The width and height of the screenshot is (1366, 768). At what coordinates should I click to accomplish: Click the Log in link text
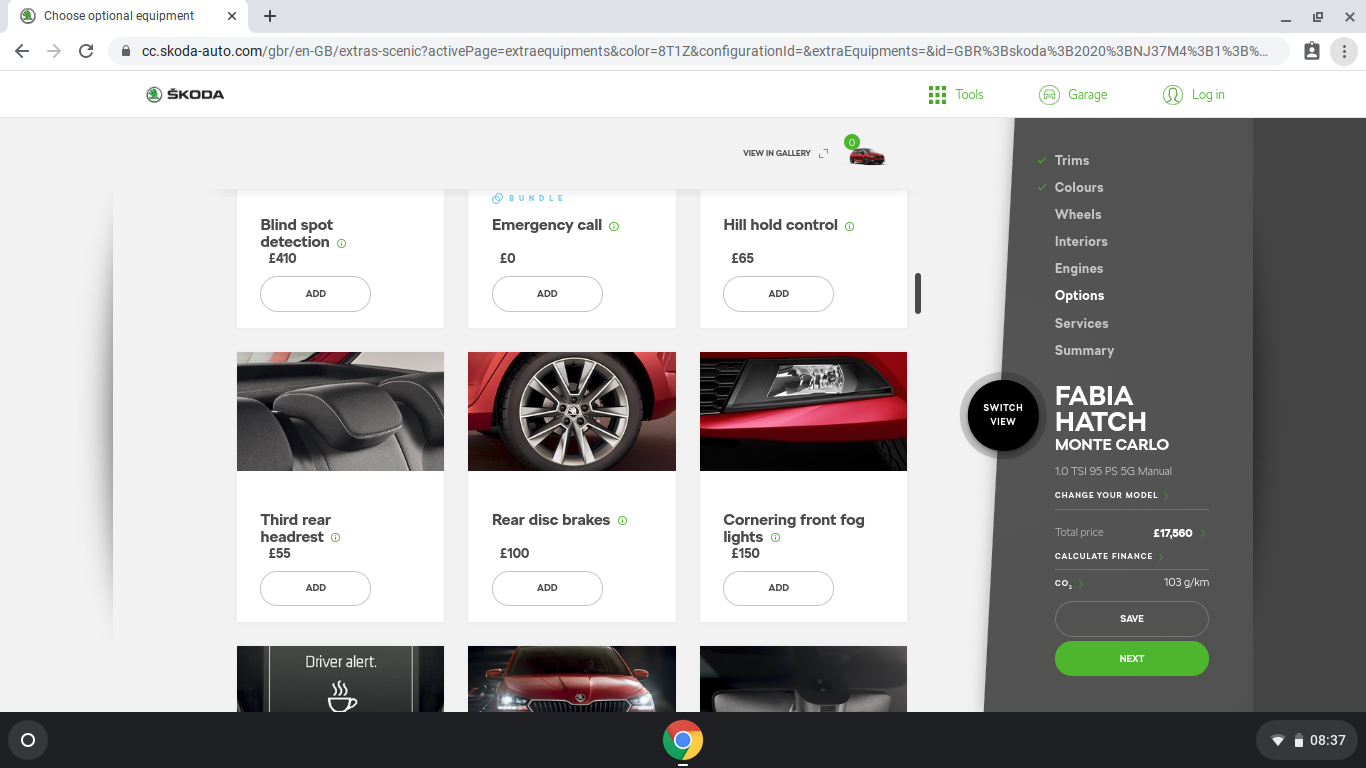click(1208, 94)
